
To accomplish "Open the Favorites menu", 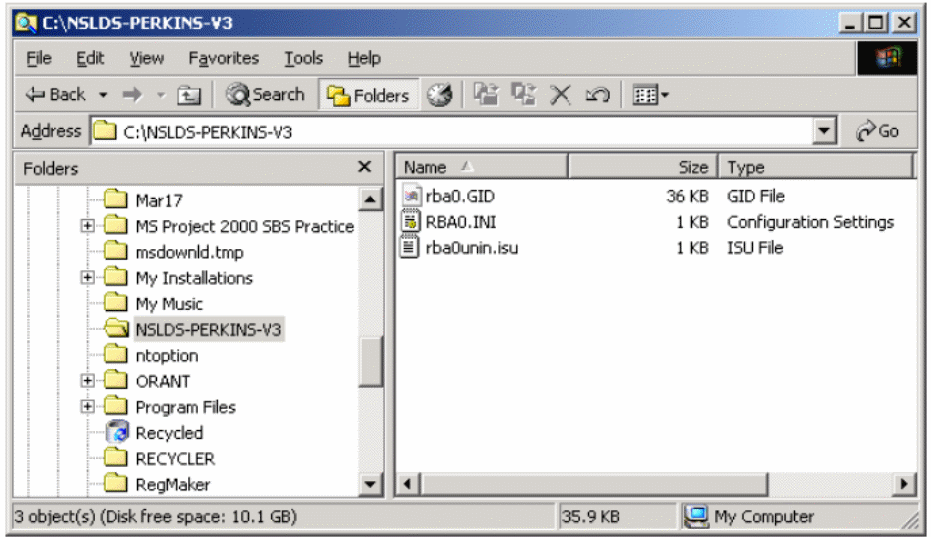I will click(223, 58).
